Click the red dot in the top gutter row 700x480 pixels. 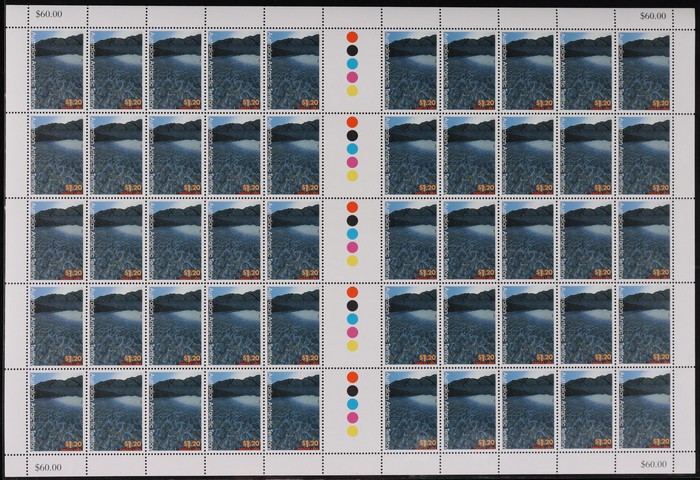(x=351, y=38)
